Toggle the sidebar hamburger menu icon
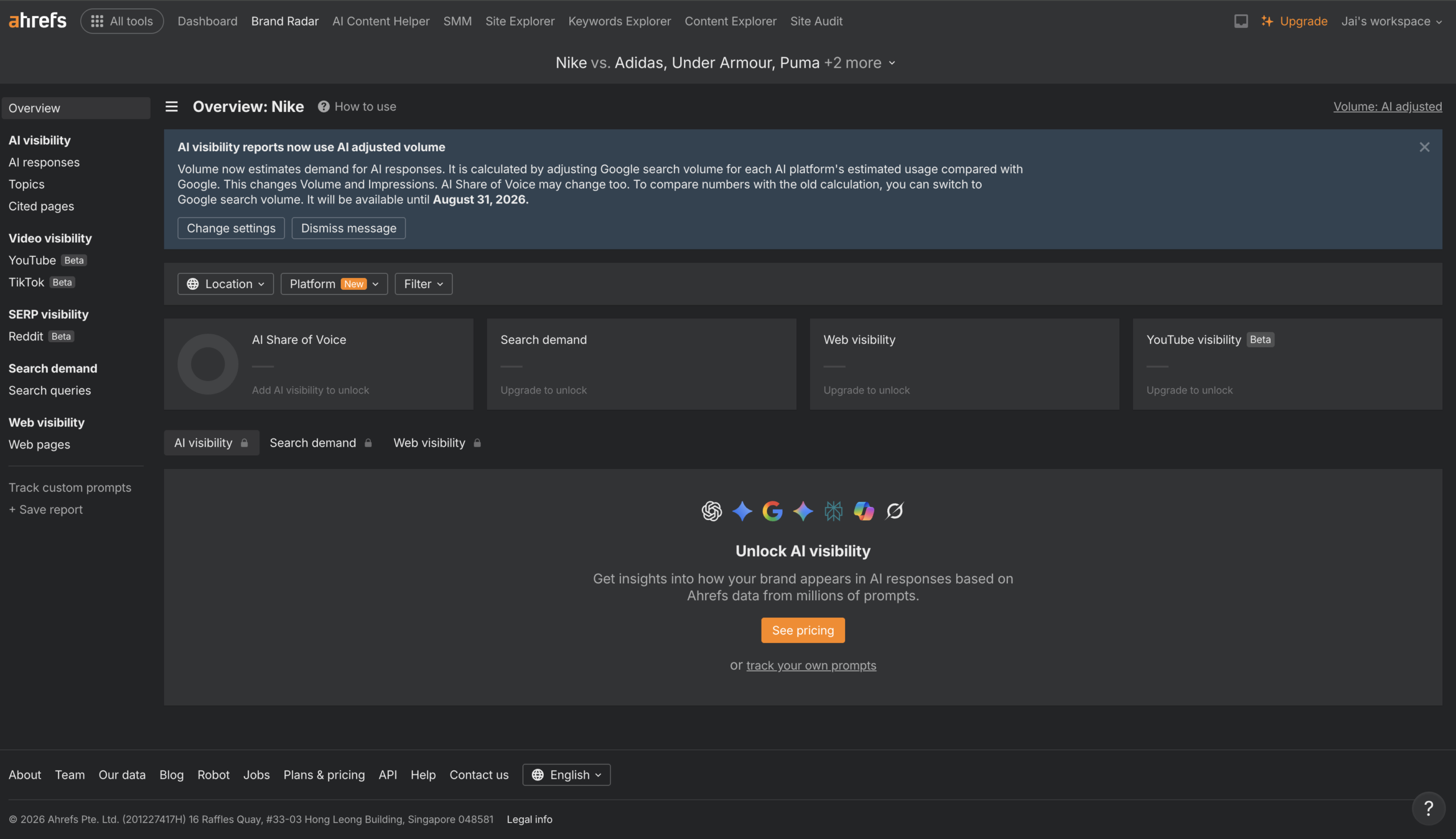Viewport: 1456px width, 839px height. pos(171,107)
